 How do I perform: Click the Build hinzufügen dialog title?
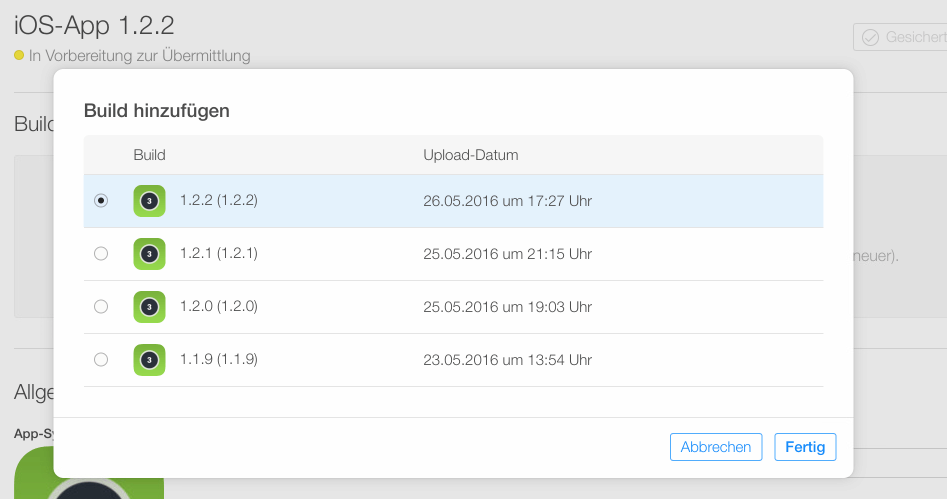click(x=157, y=111)
